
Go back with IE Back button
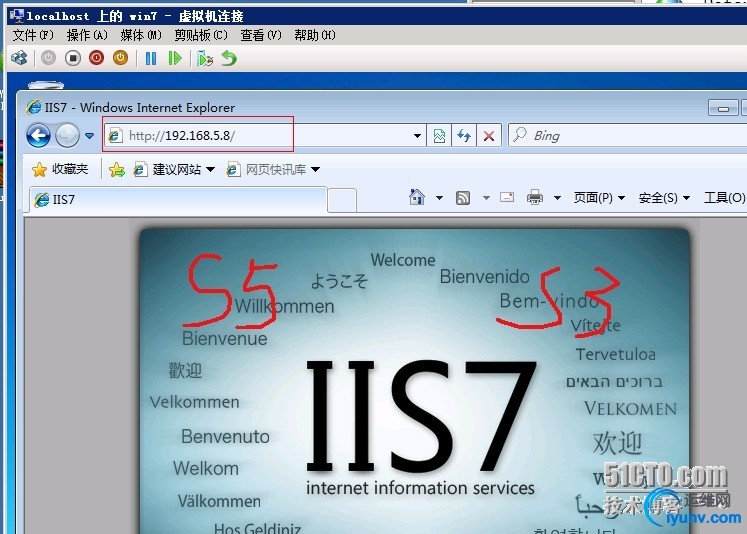(39, 135)
